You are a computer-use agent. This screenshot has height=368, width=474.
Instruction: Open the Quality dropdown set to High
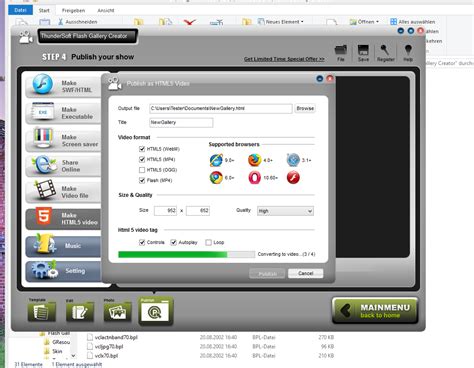coord(285,211)
